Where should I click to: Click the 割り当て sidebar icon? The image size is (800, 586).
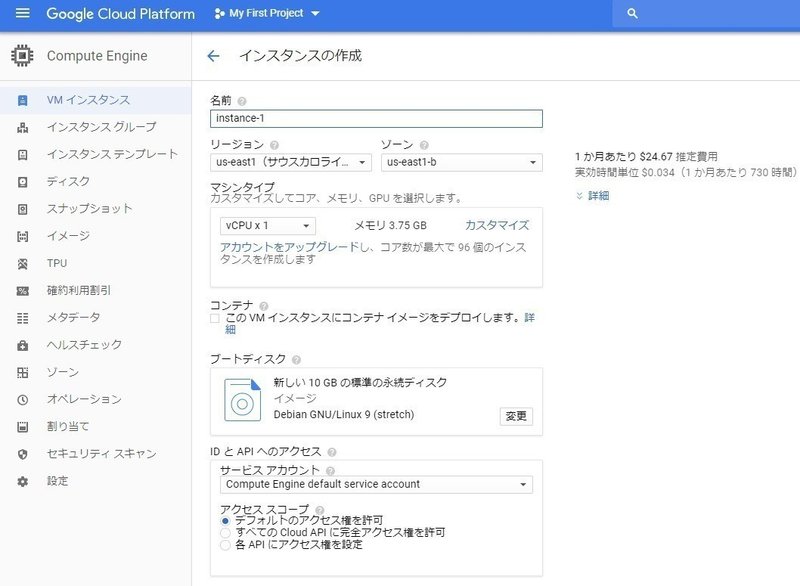point(22,427)
